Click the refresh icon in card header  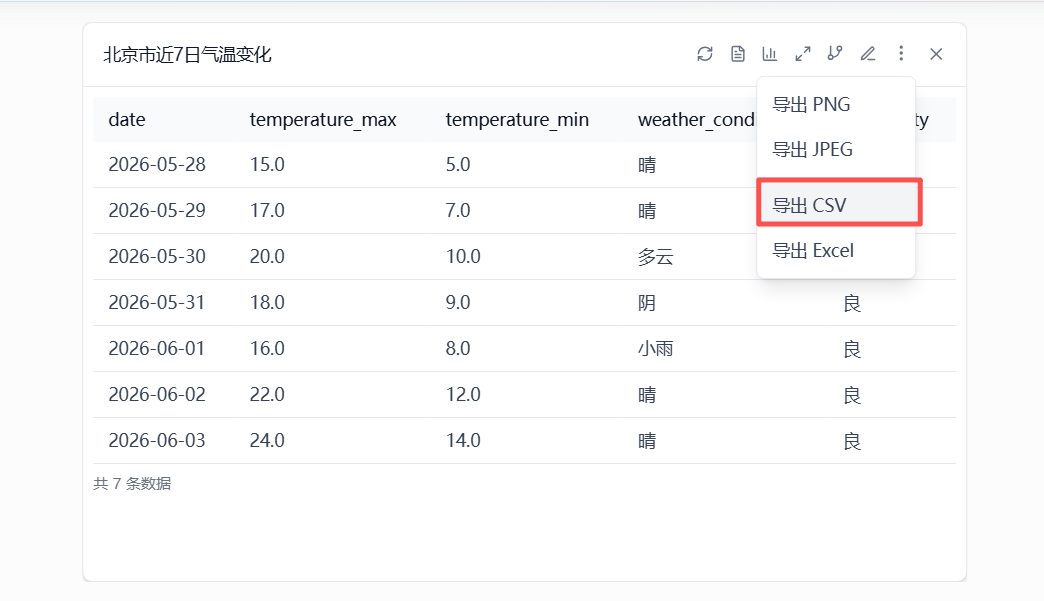tap(704, 54)
